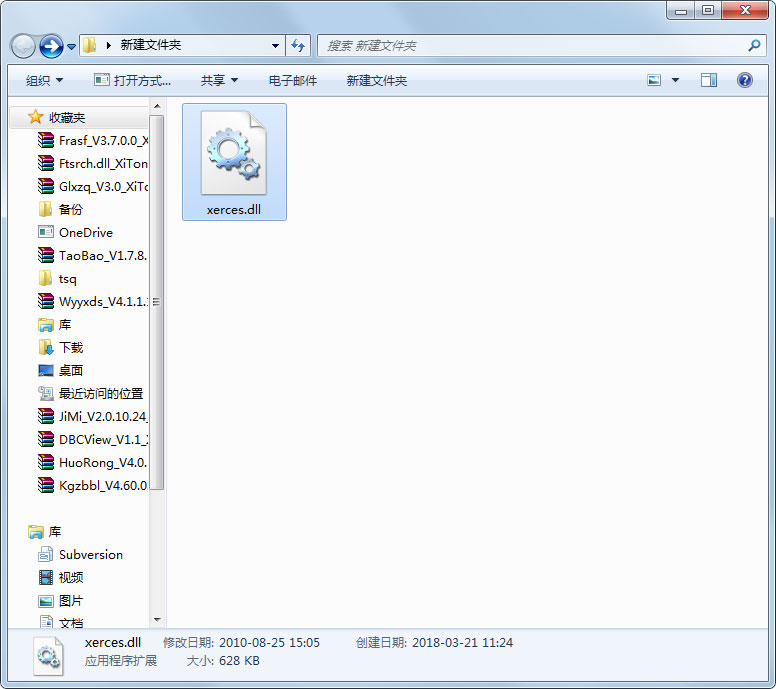Click the DBCView_V1.1 archive icon

[46, 440]
